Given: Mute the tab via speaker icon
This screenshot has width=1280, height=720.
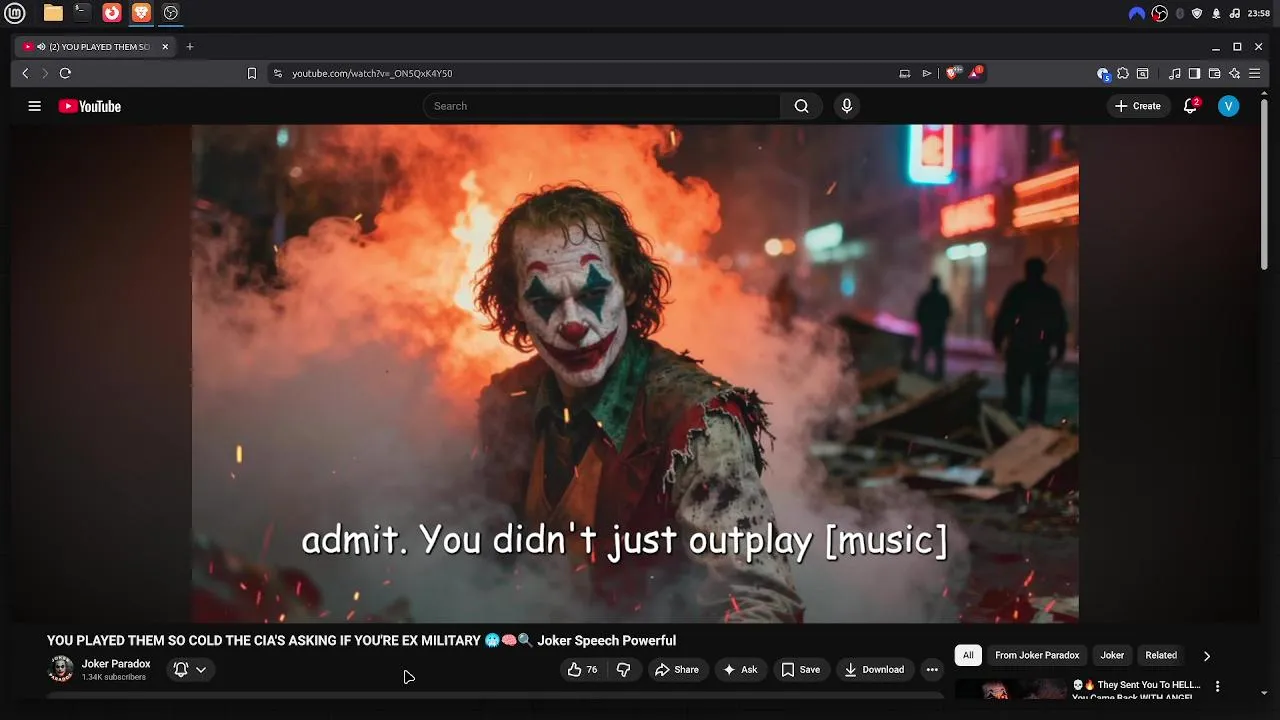Looking at the screenshot, I should 41,47.
